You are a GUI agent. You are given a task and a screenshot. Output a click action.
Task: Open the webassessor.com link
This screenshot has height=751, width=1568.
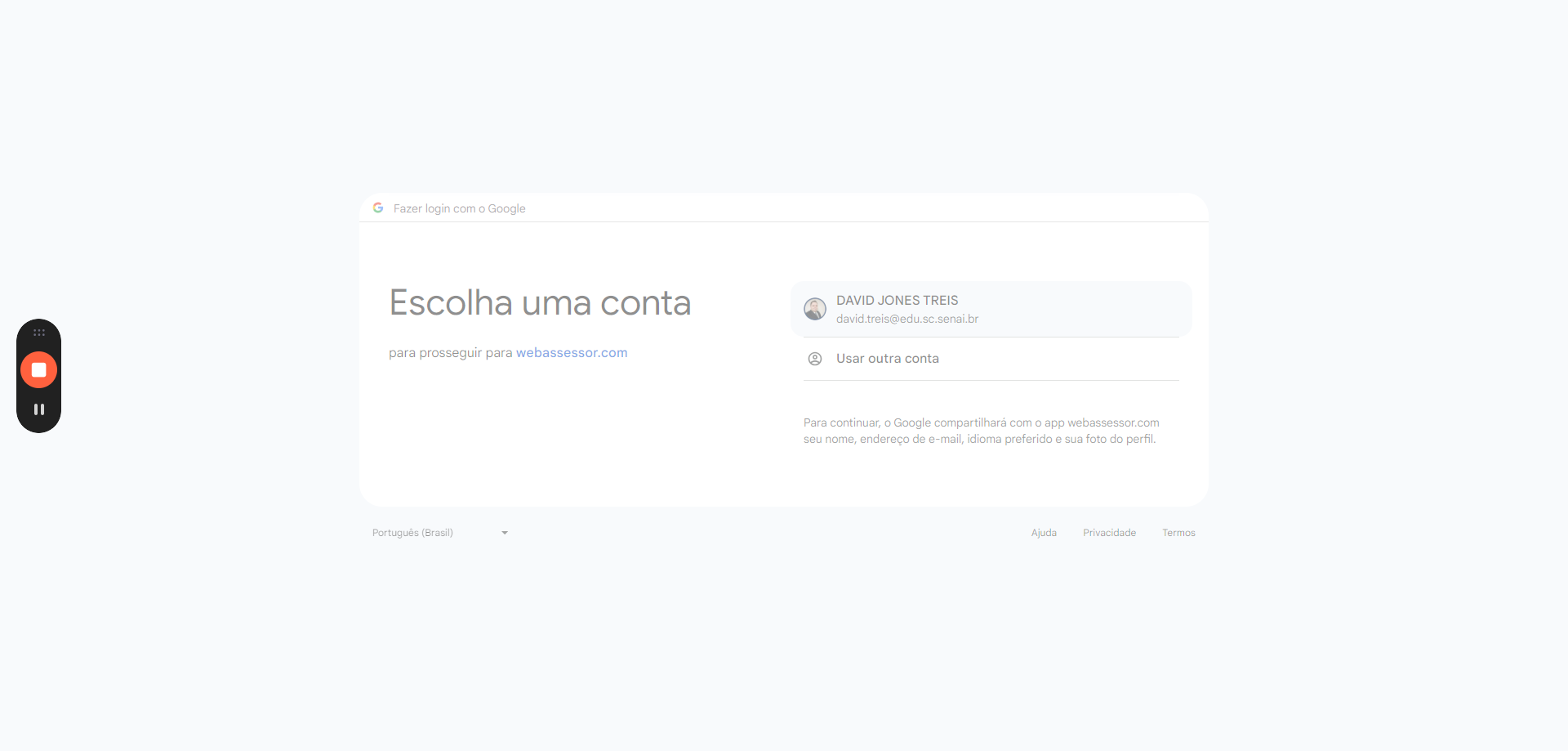click(572, 352)
